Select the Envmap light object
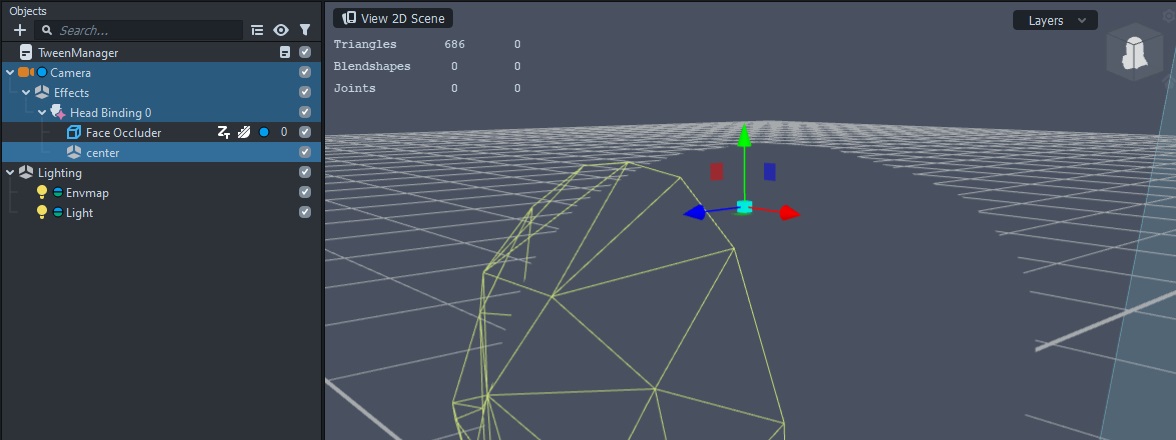The image size is (1176, 440). click(161, 193)
